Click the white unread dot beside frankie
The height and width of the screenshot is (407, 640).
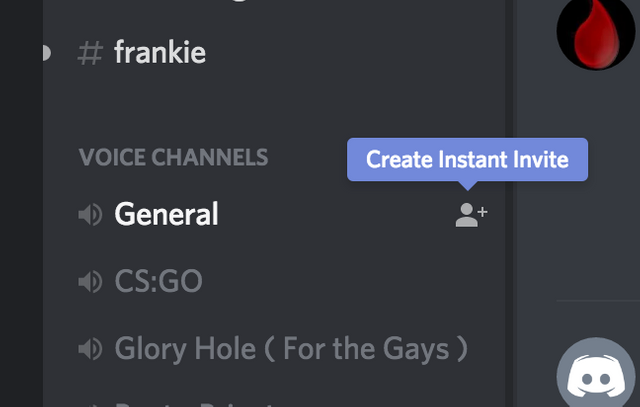tap(45, 52)
